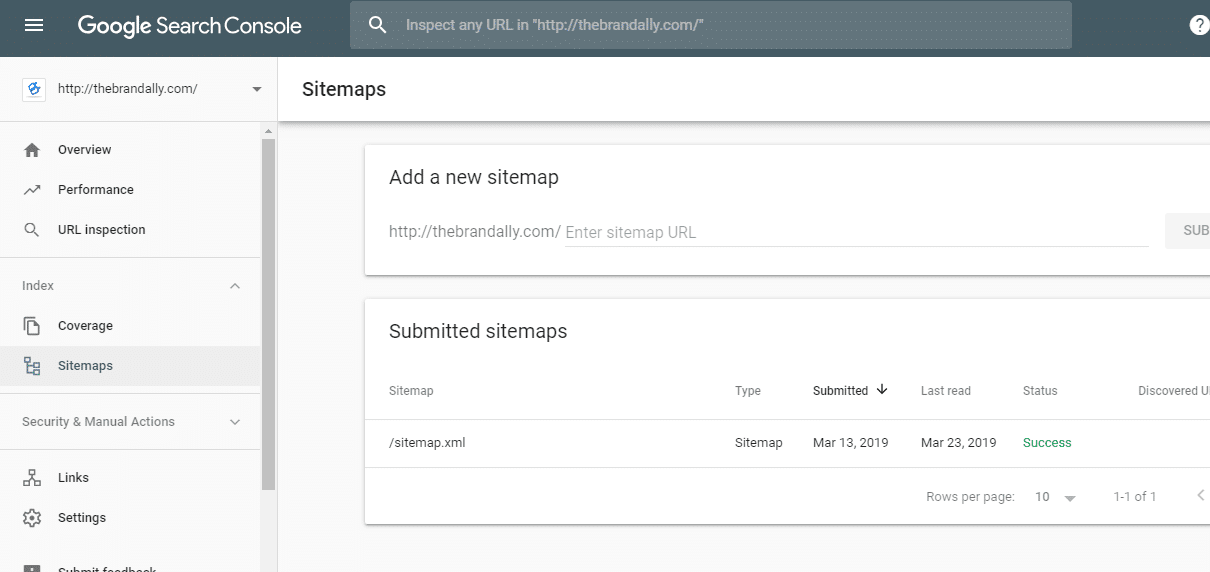Expand Security & Manual Actions chevron
This screenshot has height=572, width=1210.
tap(235, 422)
